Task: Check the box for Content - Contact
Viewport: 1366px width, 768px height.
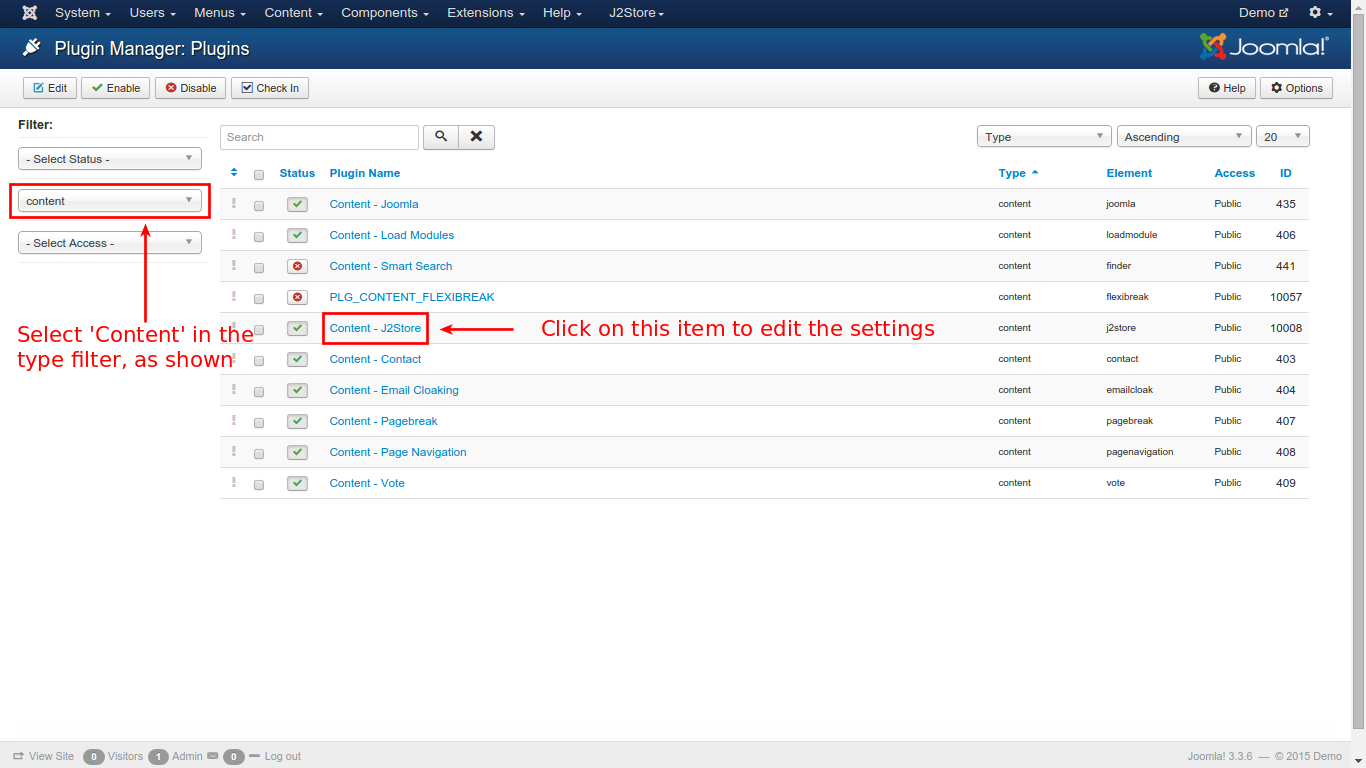Action: (x=259, y=360)
